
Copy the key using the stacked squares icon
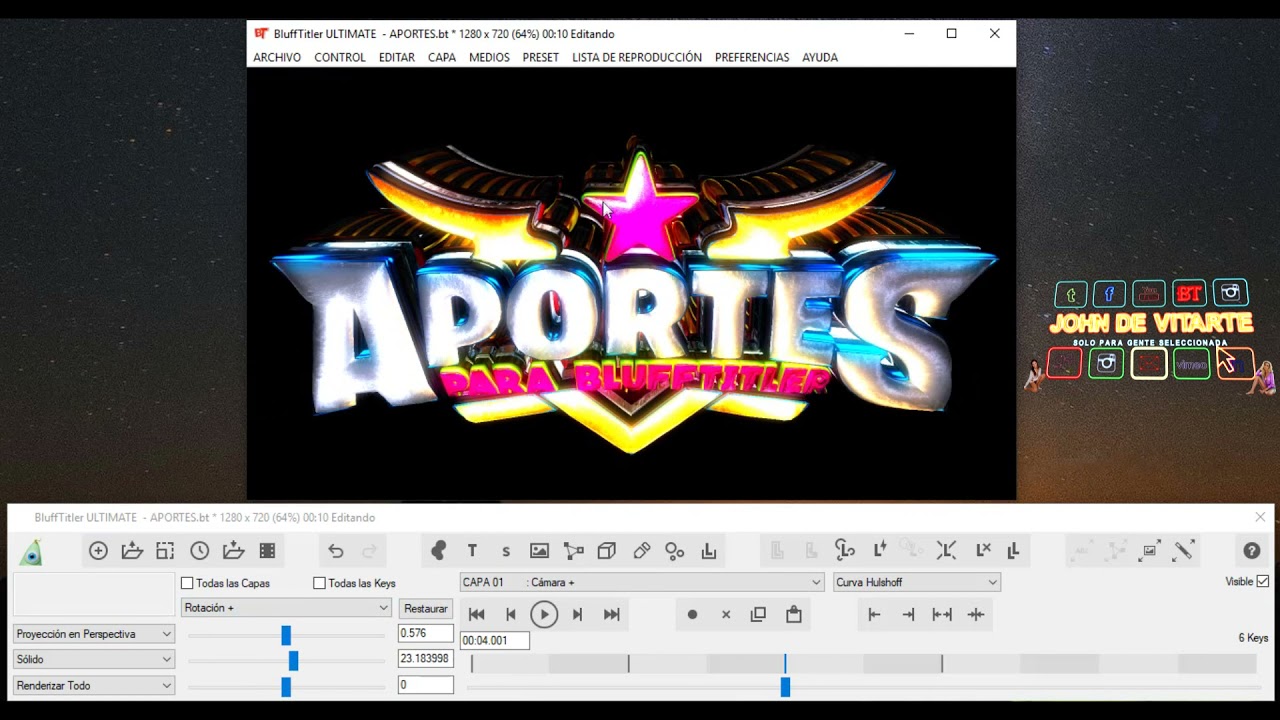758,614
